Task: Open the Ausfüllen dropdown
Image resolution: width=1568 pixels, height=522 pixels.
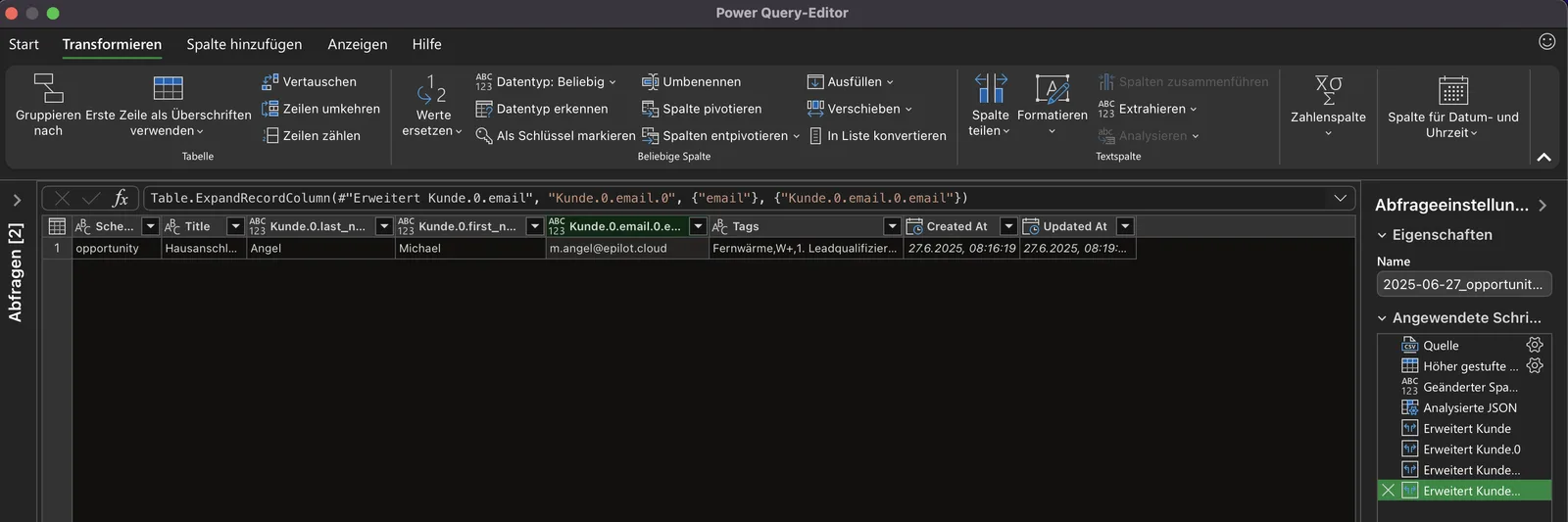Action: [850, 81]
